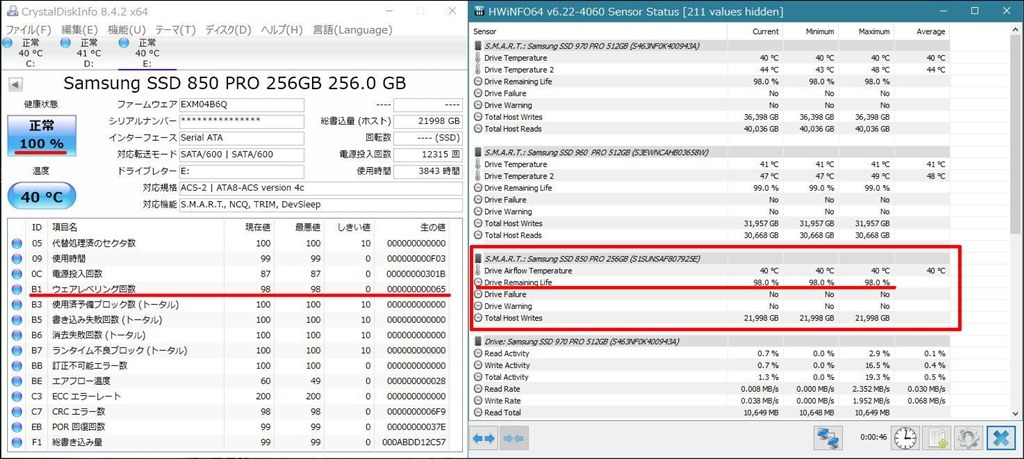Click the 40 °C temperature button
Screen dimensions: 1024x459
[x=42, y=196]
